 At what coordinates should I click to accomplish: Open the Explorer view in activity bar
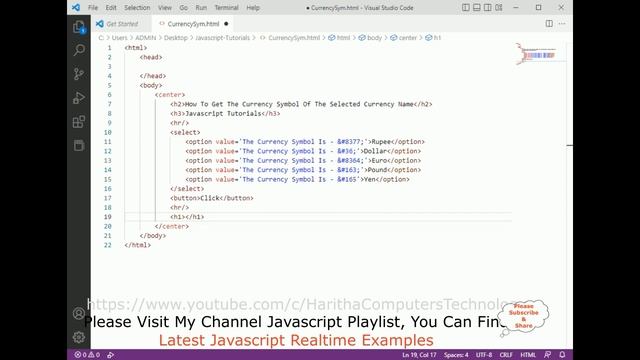[79, 27]
